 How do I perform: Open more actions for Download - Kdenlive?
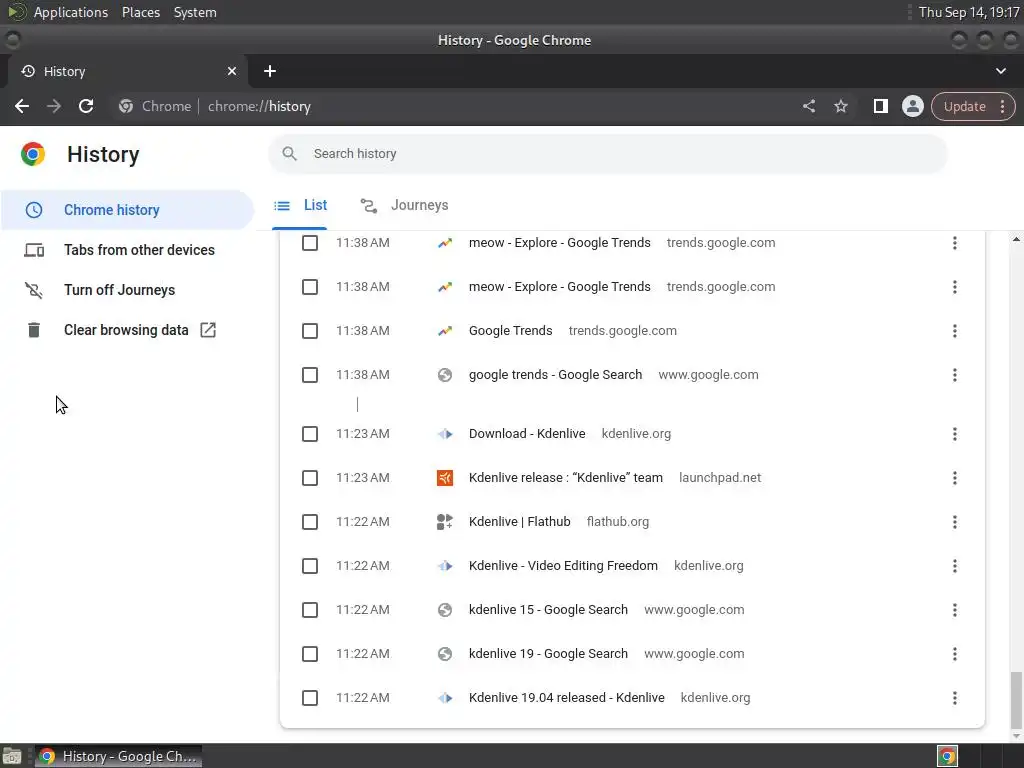coord(954,434)
